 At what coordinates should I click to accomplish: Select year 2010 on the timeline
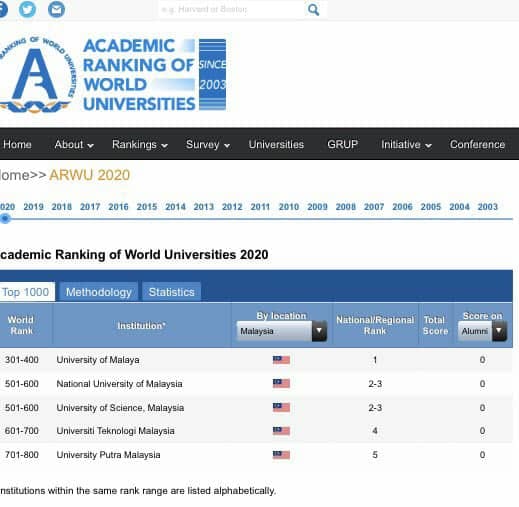pyautogui.click(x=289, y=207)
